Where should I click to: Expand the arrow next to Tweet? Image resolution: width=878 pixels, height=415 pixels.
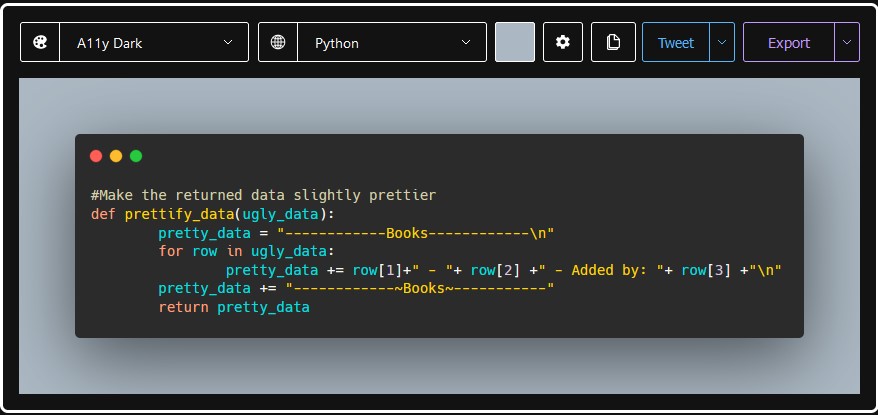pyautogui.click(x=722, y=43)
